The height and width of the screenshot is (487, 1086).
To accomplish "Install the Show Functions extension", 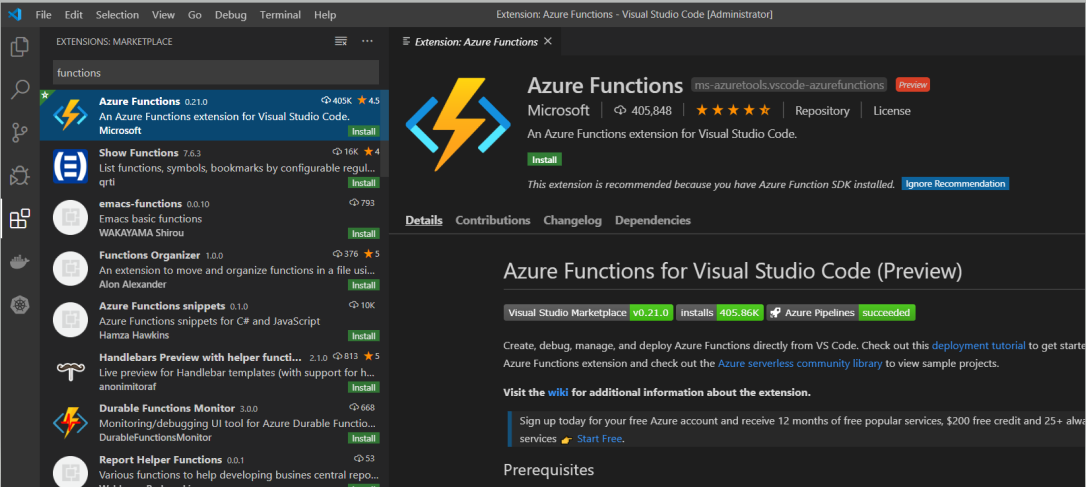I will (364, 183).
